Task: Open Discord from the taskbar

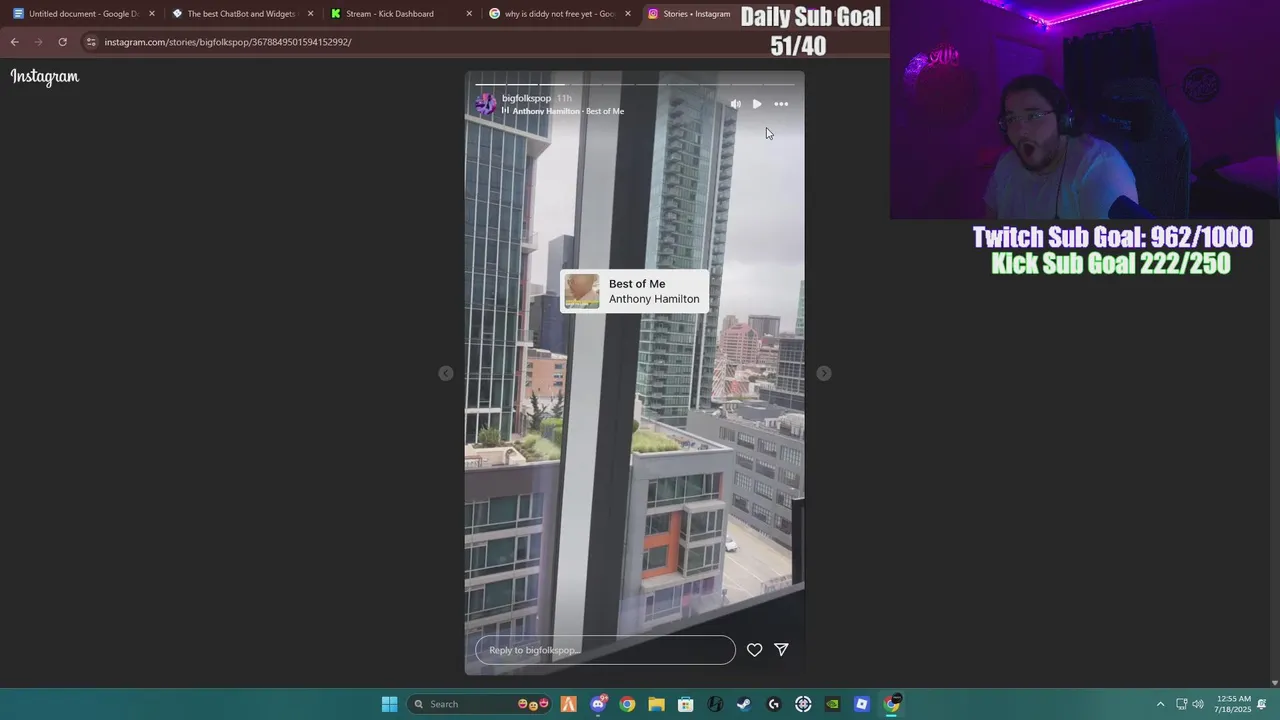Action: click(598, 704)
